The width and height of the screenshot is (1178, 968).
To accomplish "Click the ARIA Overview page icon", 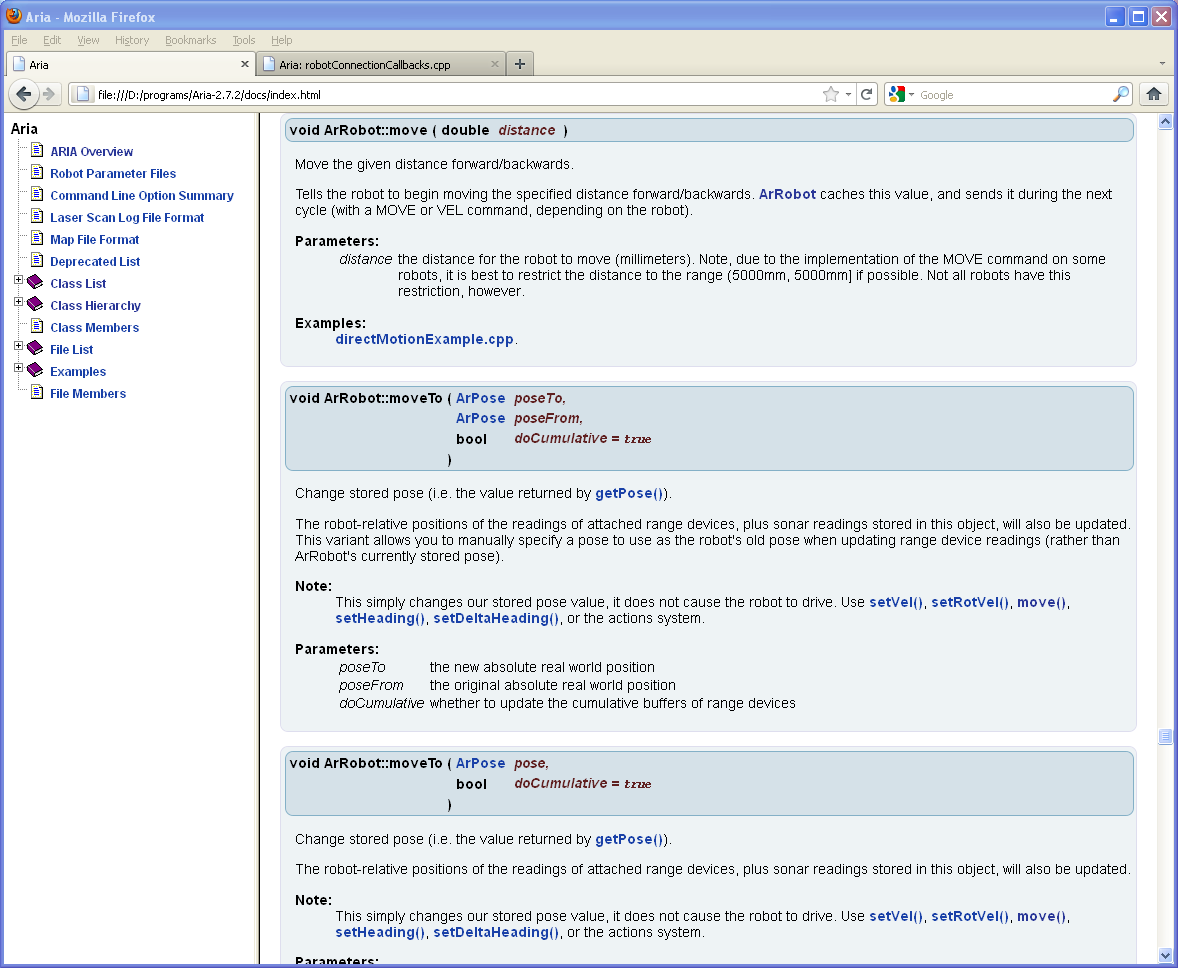I will click(37, 151).
